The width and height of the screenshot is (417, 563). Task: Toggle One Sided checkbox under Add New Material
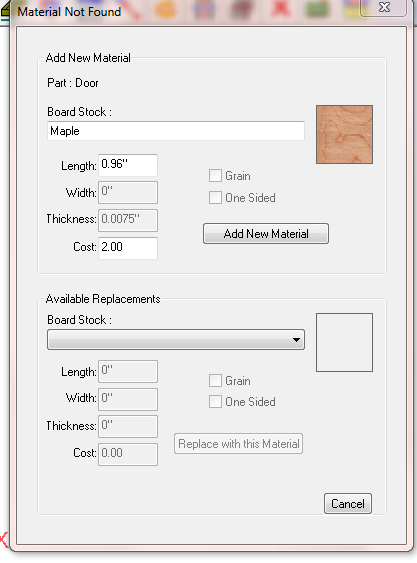215,197
